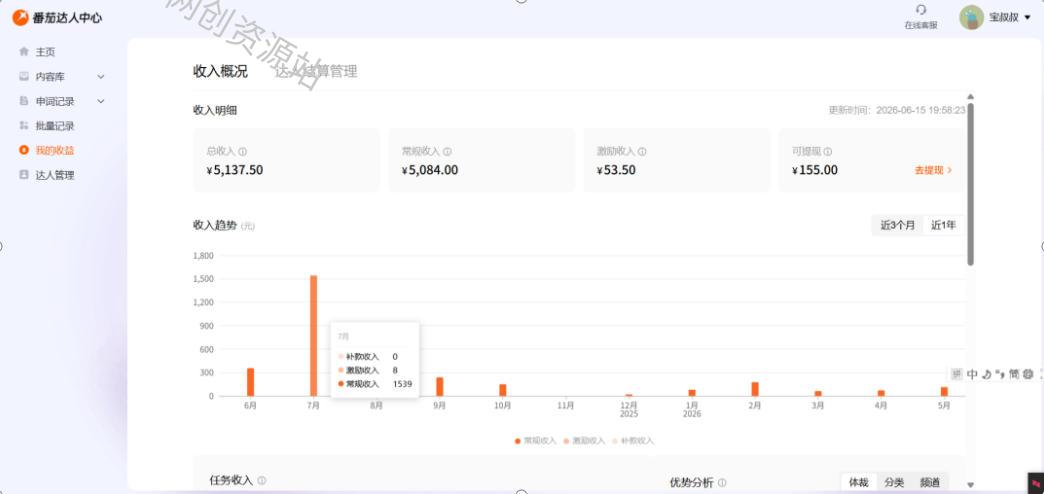Select the 频道 analysis tab
Viewport: 1044px width, 494px height.
pyautogui.click(x=930, y=483)
